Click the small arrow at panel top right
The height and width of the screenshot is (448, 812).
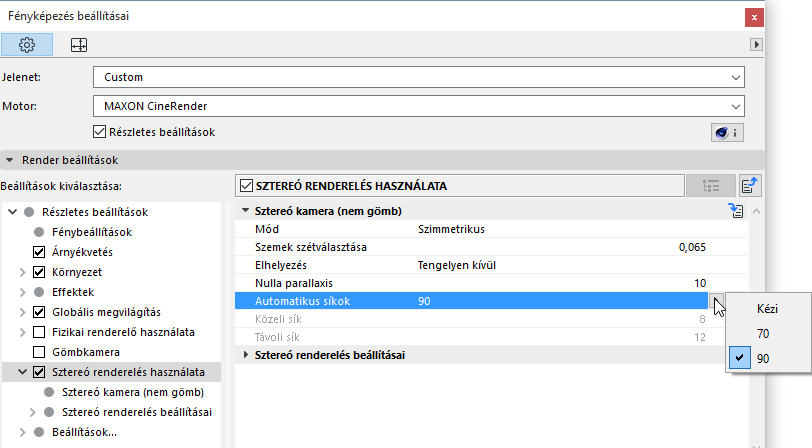coord(757,44)
